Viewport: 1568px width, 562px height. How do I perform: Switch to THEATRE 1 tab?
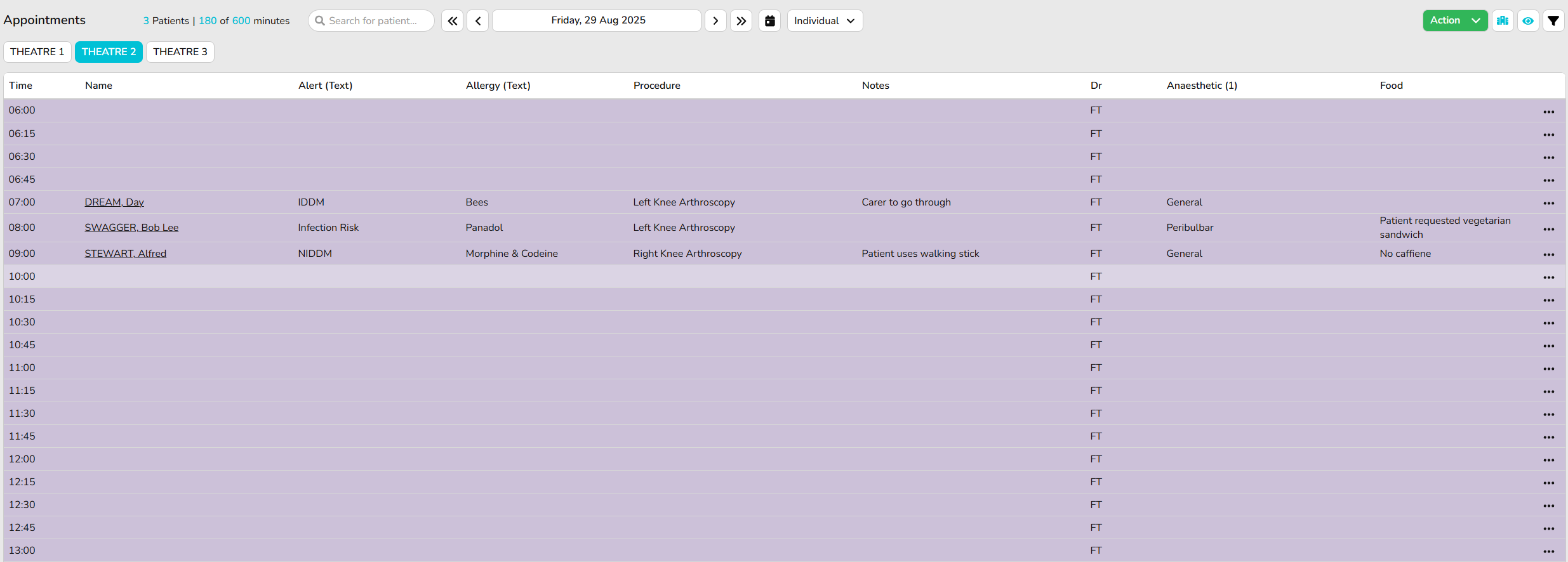pyautogui.click(x=37, y=52)
